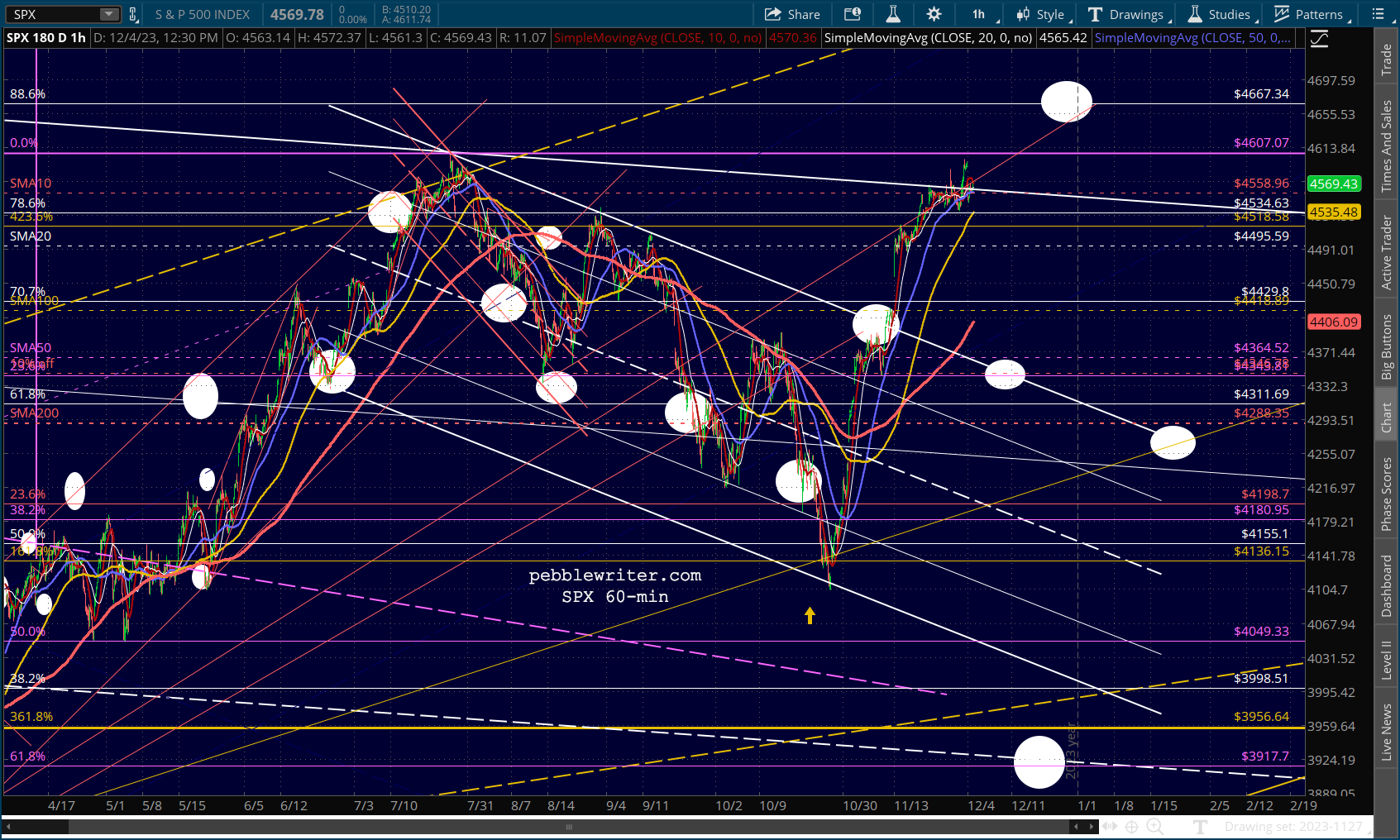Click the flask Edit Studies icon
The image size is (1400, 840).
[893, 14]
